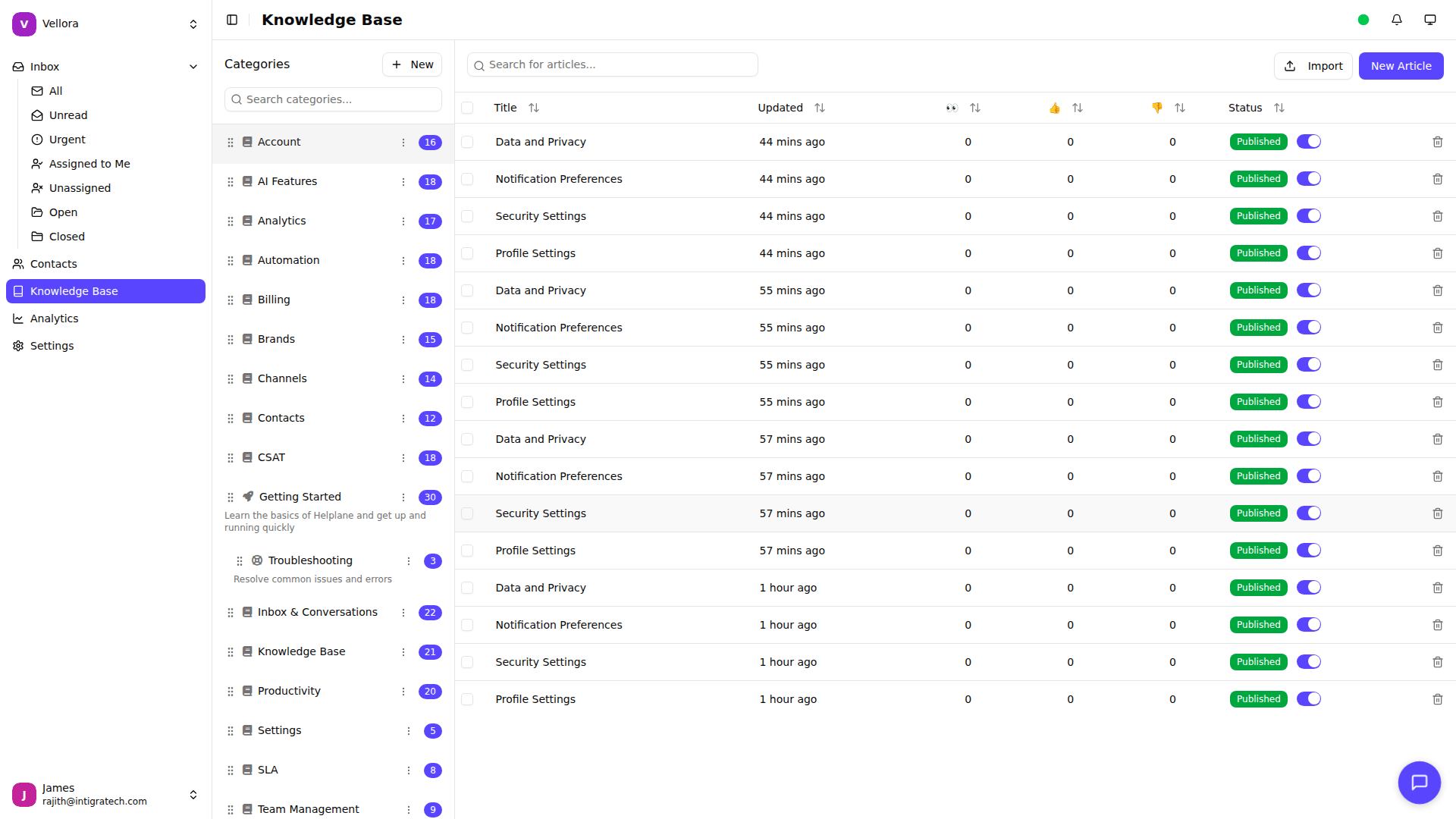This screenshot has width=1456, height=819.
Task: Open Contacts in the main sidebar
Action: [x=105, y=264]
